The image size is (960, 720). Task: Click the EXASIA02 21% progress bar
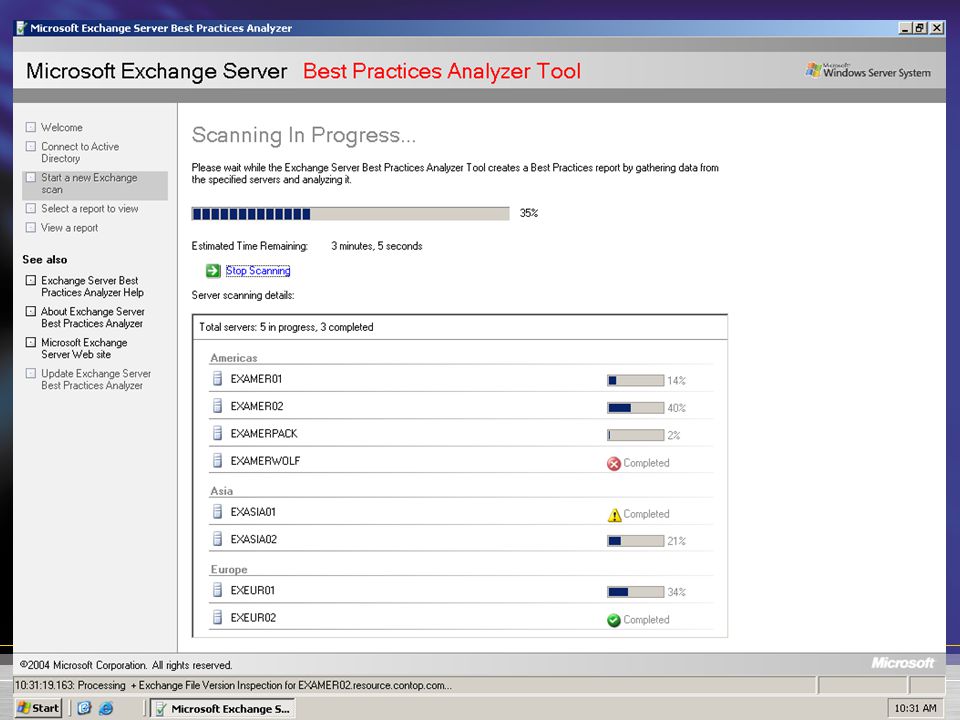(636, 541)
